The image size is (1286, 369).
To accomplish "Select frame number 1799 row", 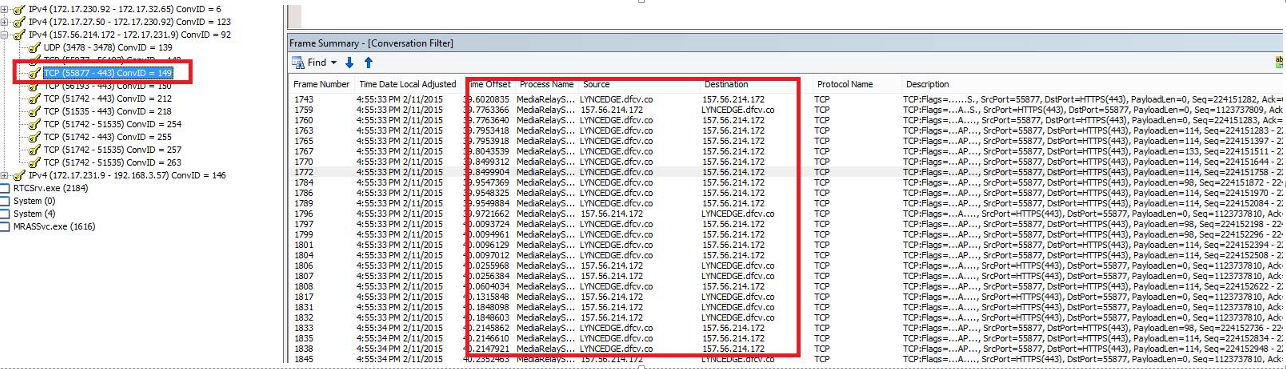I will pyautogui.click(x=787, y=234).
